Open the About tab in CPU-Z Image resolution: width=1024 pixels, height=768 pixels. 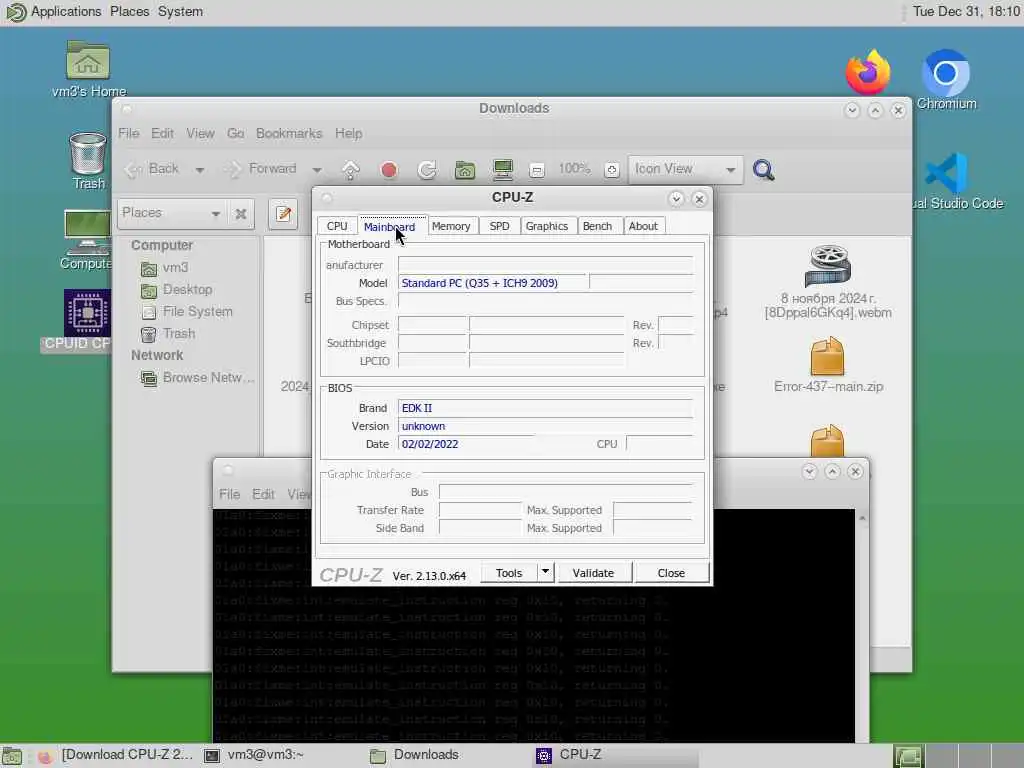643,226
